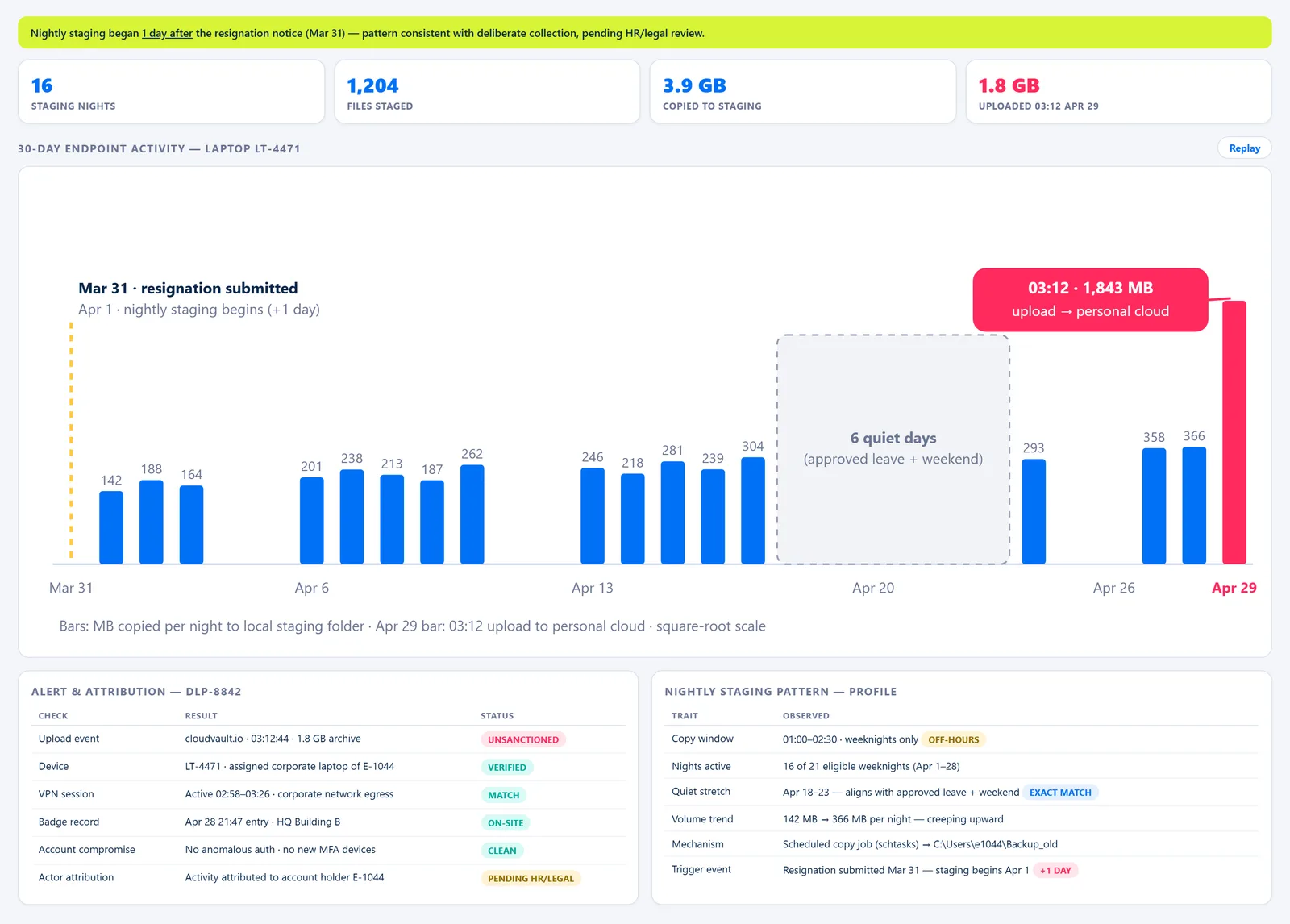Click the ON-SITE status badge
Image resolution: width=1290 pixels, height=924 pixels.
click(x=506, y=823)
